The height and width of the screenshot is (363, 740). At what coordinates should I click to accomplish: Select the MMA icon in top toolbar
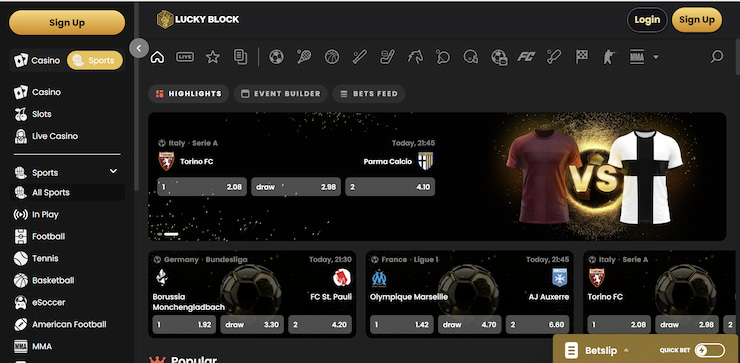click(637, 57)
